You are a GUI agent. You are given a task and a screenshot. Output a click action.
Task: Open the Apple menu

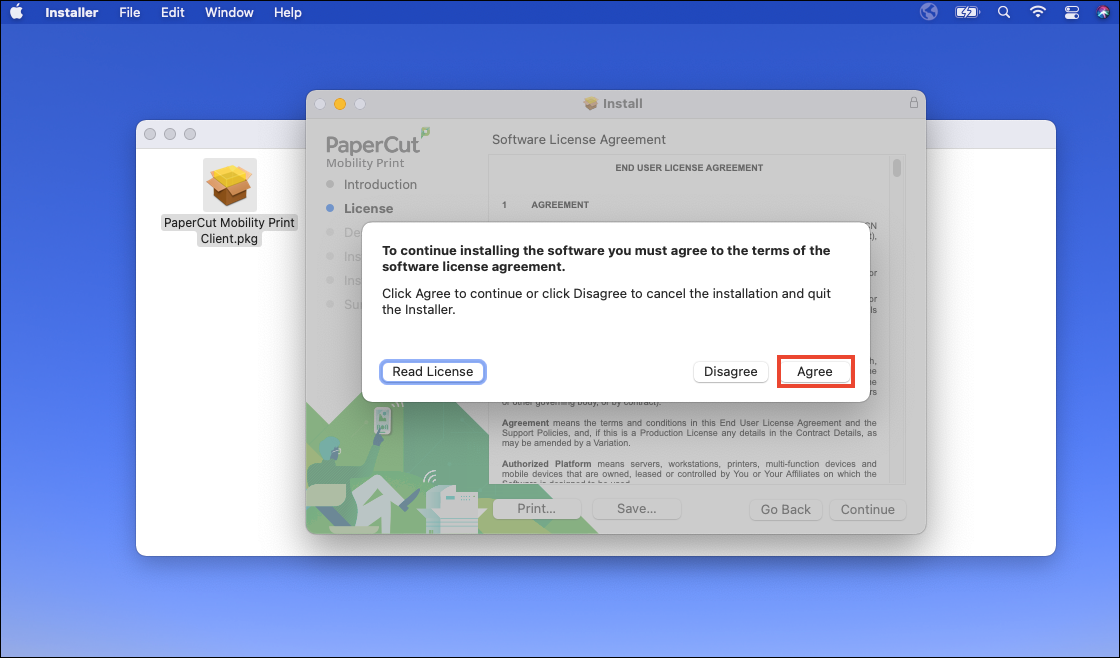(x=16, y=12)
